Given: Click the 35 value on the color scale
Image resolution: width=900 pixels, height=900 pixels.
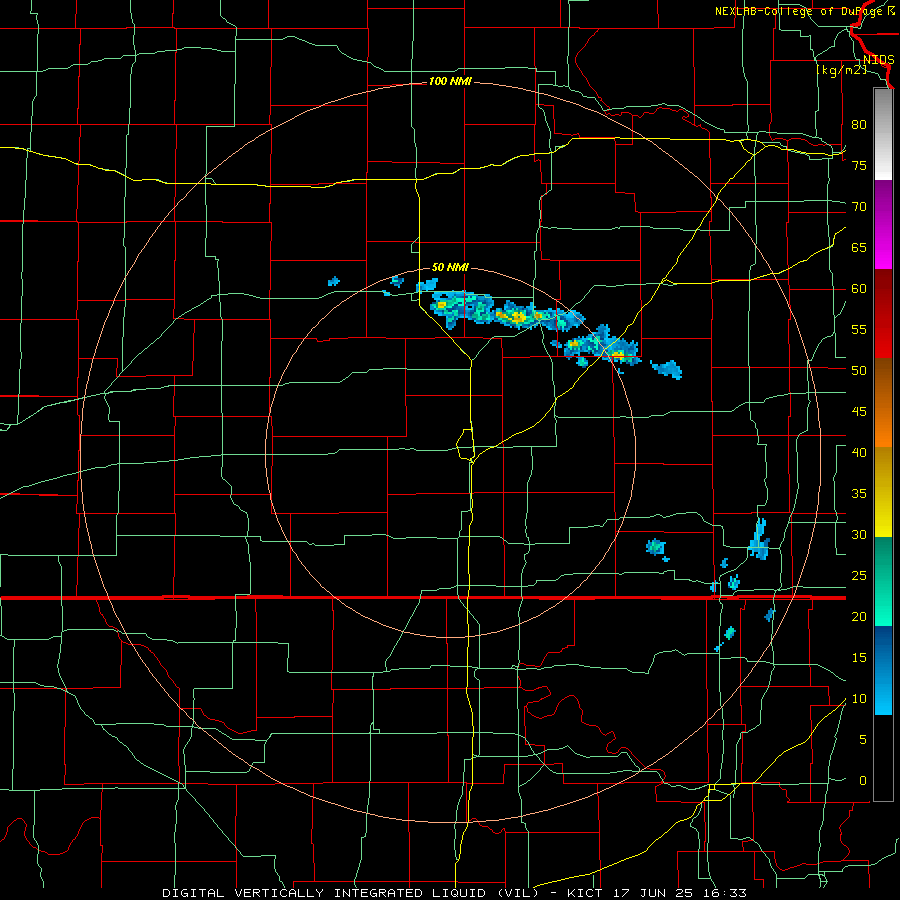Looking at the screenshot, I should (859, 494).
